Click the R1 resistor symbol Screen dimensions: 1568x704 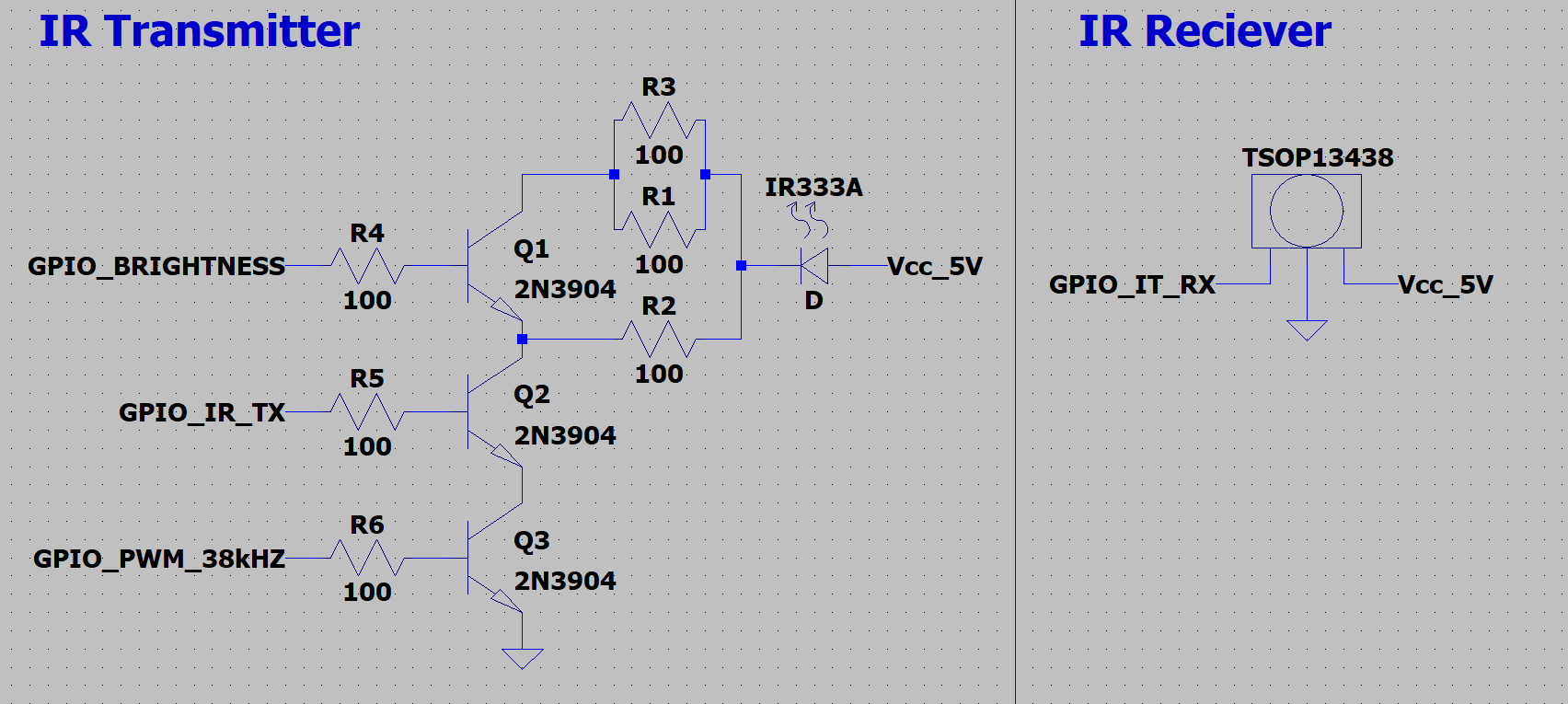pyautogui.click(x=659, y=230)
